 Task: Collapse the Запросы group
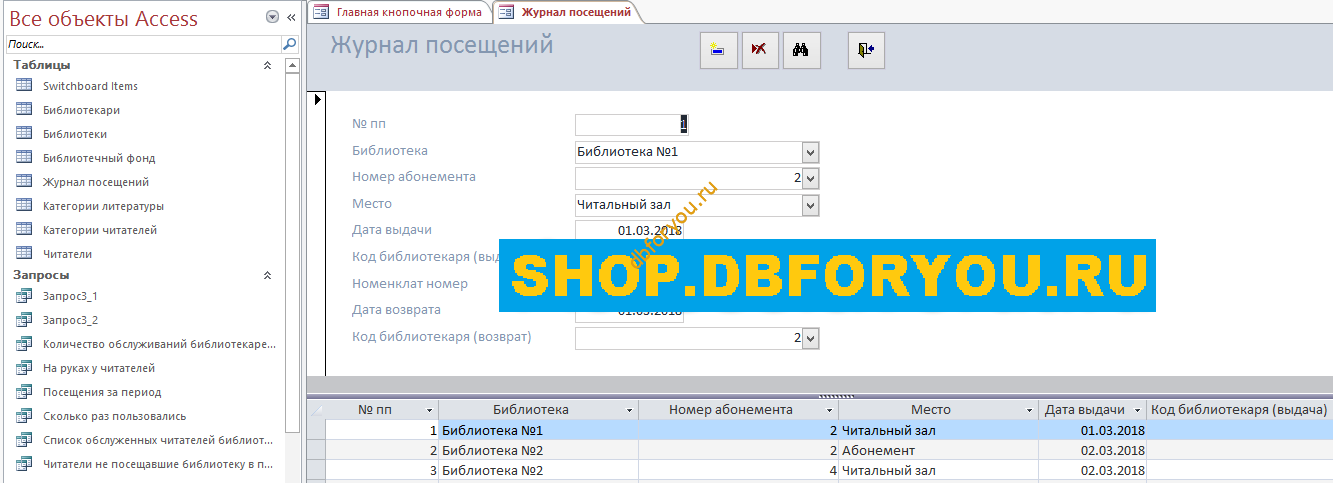pyautogui.click(x=267, y=275)
